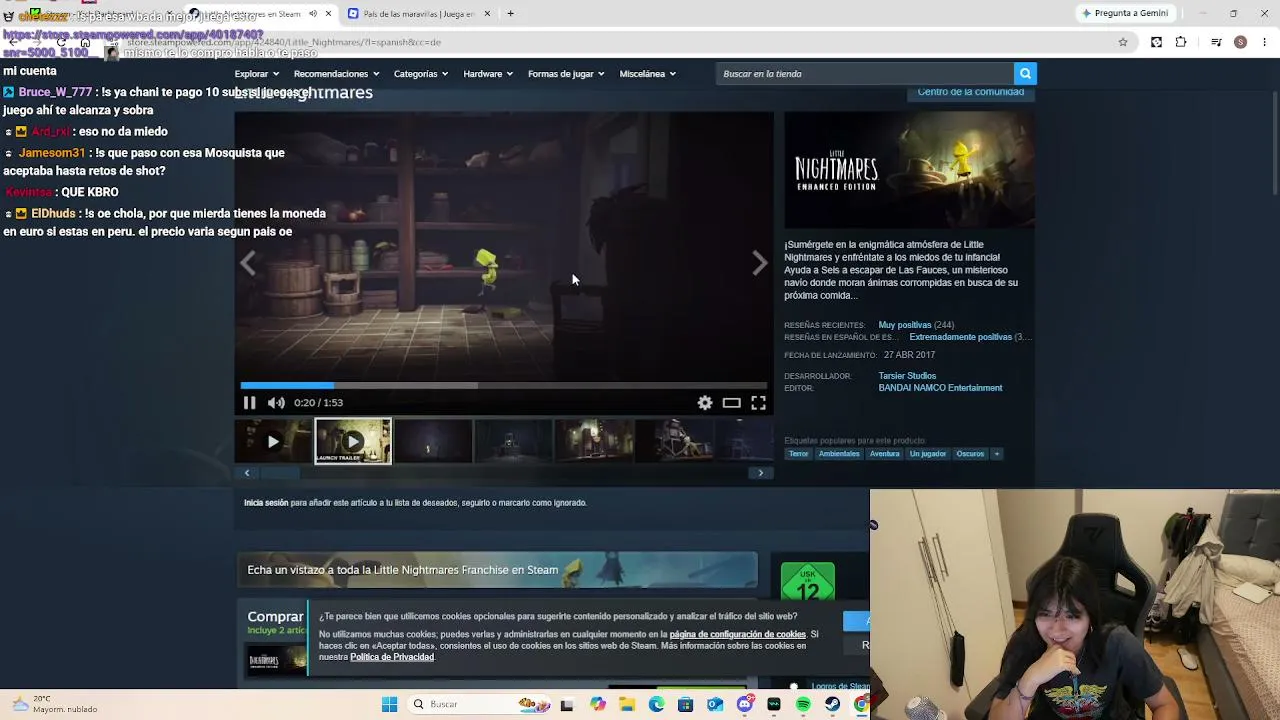The image size is (1280, 720).
Task: Select the Aventura tag
Action: coord(885,454)
